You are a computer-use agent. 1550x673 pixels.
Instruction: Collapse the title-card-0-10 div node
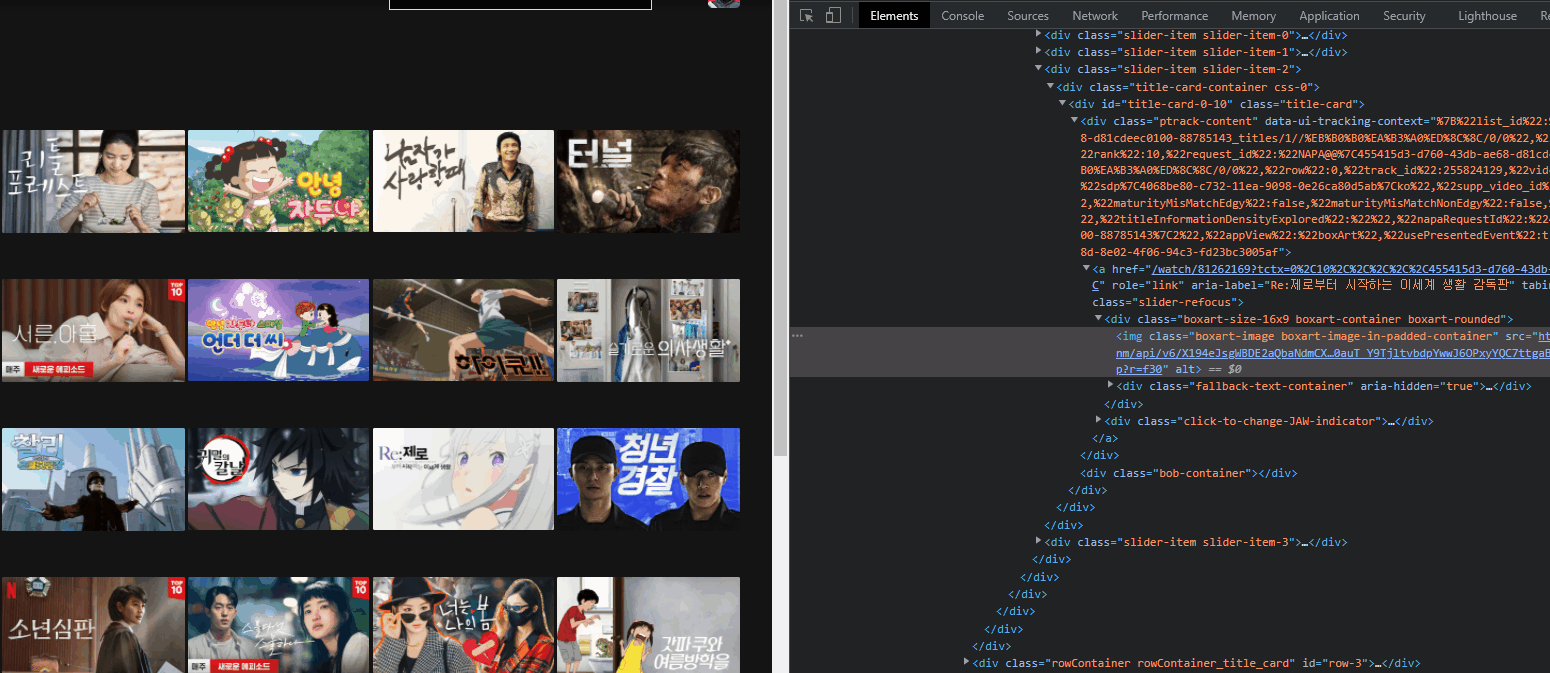point(1063,104)
